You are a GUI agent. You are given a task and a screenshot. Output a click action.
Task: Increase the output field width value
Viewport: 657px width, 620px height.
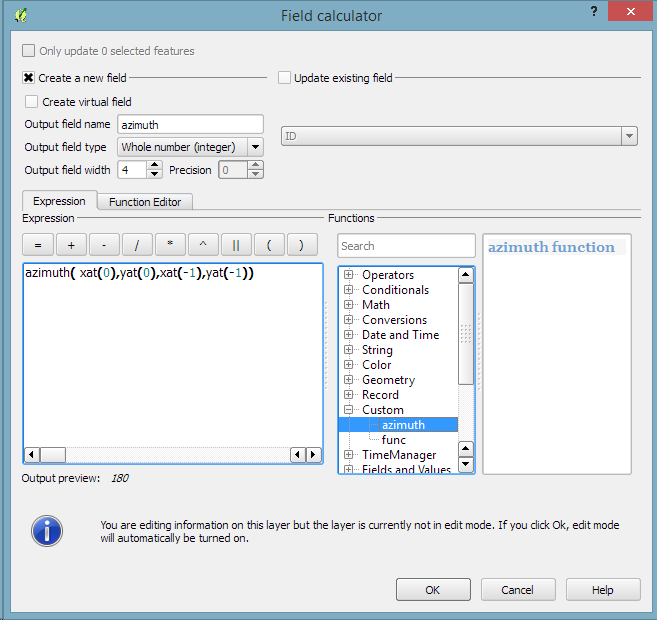click(x=155, y=166)
